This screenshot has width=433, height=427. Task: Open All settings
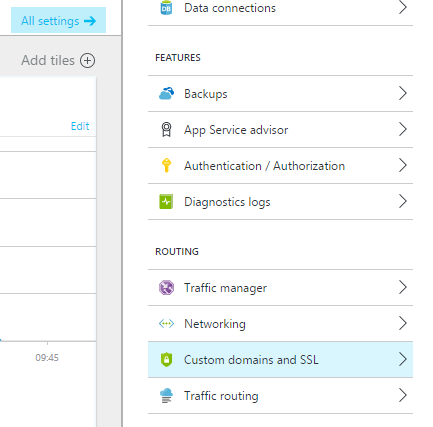click(x=58, y=21)
